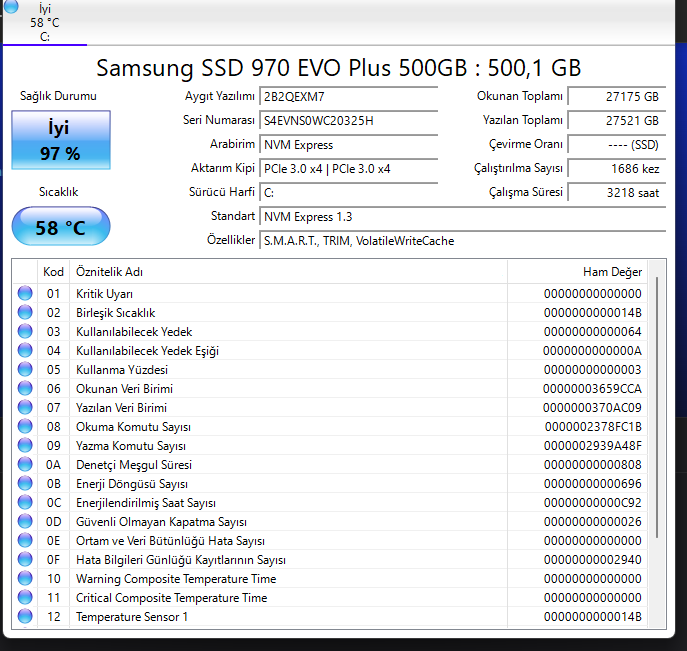Click the İyi 97 % health status button
This screenshot has width=687, height=651.
coord(61,140)
